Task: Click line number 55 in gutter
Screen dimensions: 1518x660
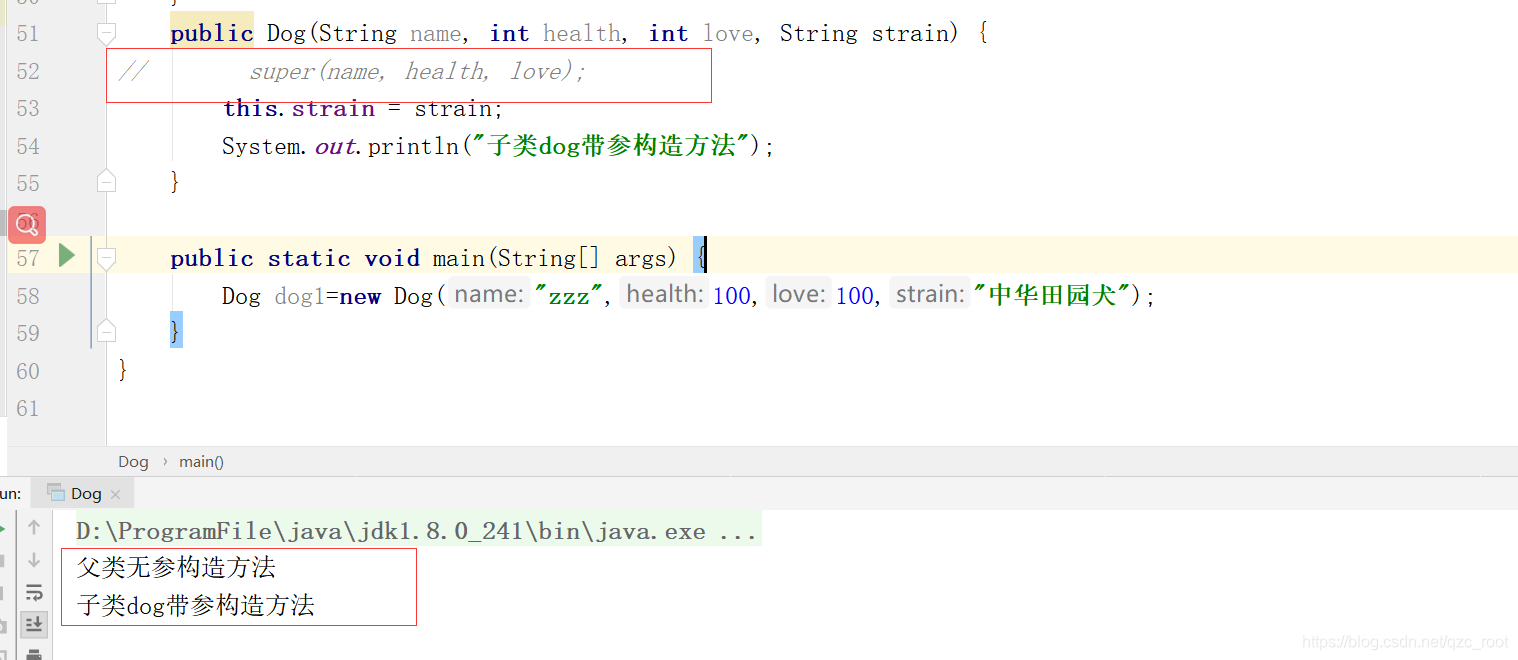Action: pos(28,183)
